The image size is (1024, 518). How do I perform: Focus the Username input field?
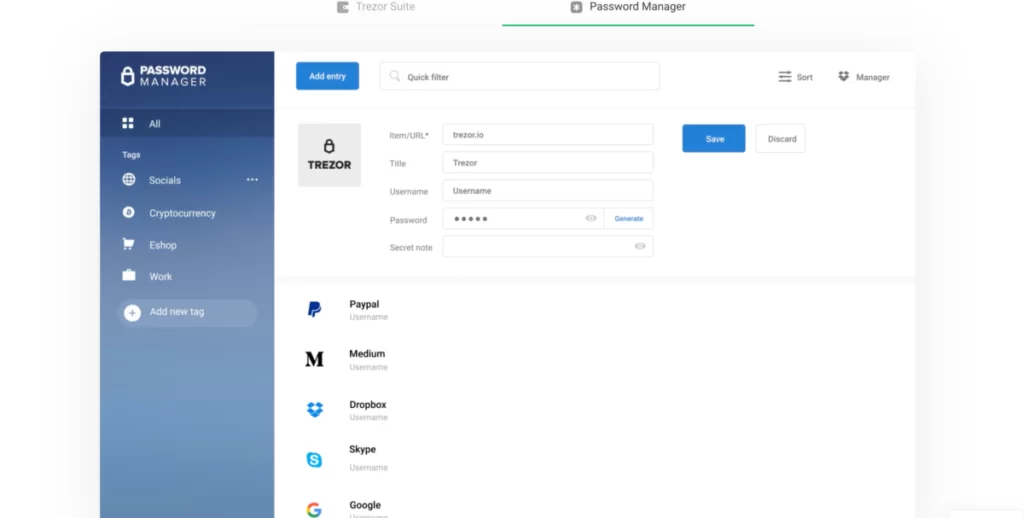point(547,191)
